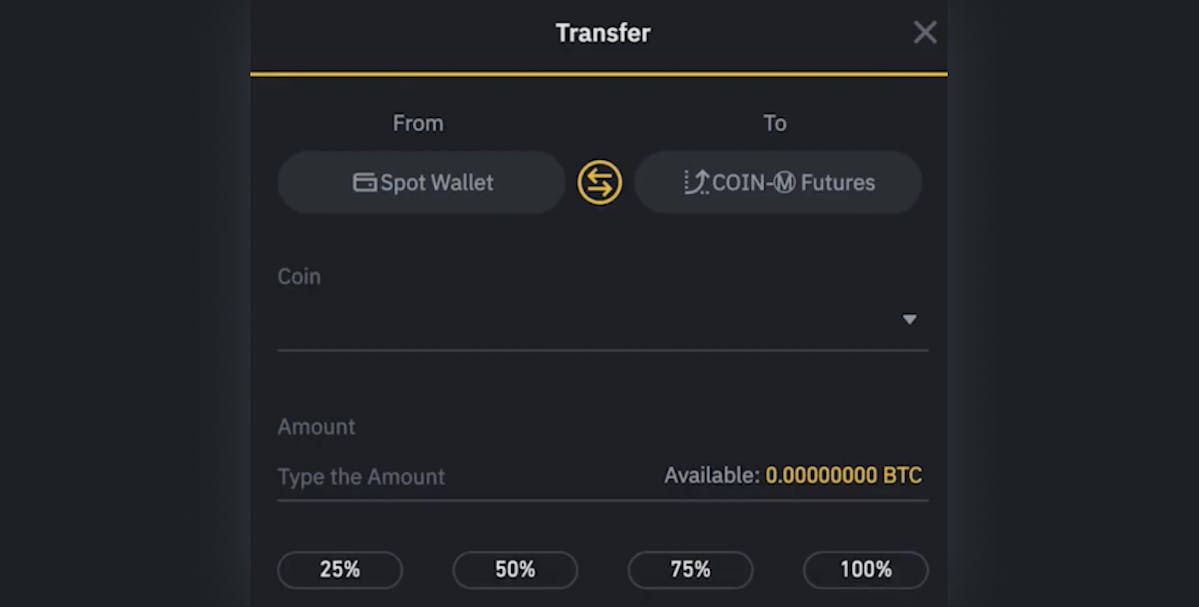Click the available 0.00000000 BTC balance

[843, 476]
